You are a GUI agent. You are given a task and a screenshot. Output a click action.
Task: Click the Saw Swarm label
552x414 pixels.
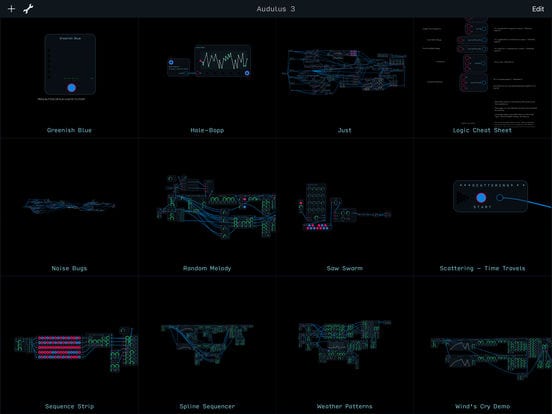(344, 268)
